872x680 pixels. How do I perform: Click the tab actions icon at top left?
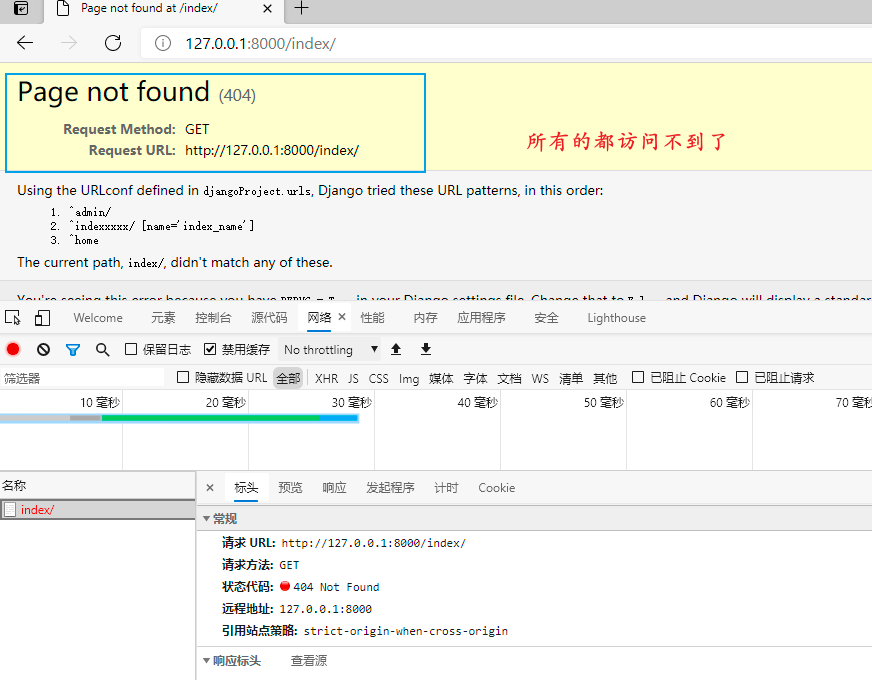pyautogui.click(x=21, y=8)
